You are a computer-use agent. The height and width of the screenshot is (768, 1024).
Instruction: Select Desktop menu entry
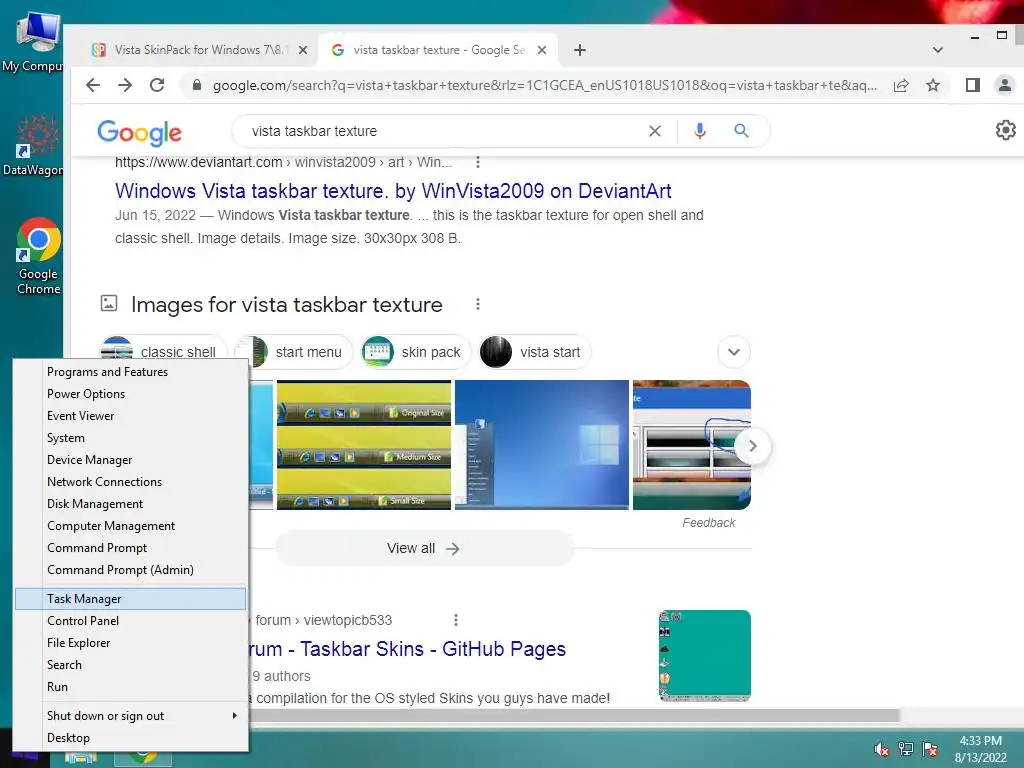[x=131, y=738]
